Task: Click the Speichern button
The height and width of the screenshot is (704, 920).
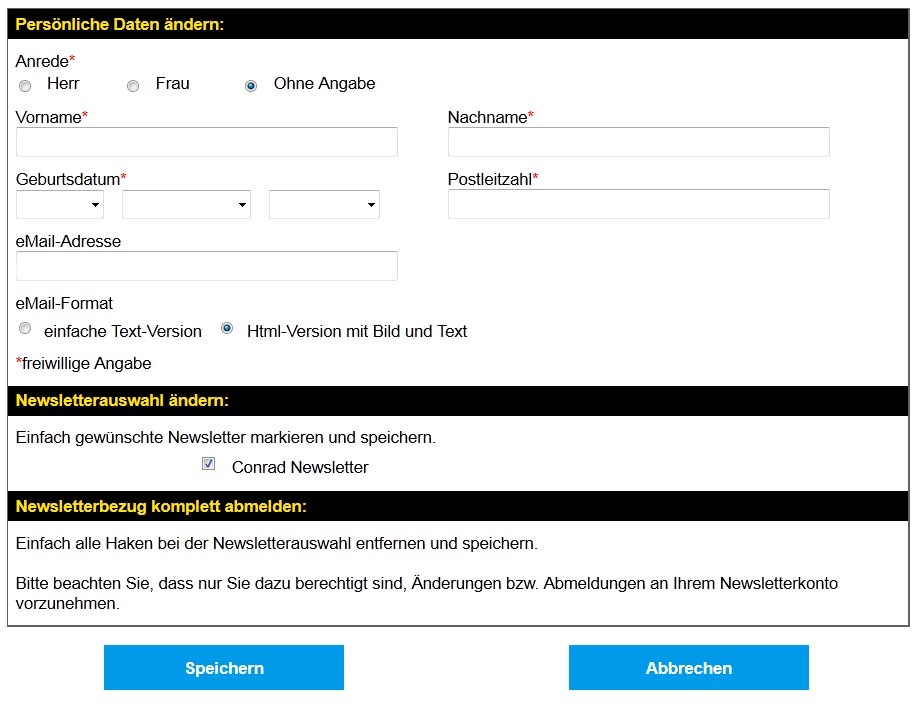Action: tap(224, 668)
